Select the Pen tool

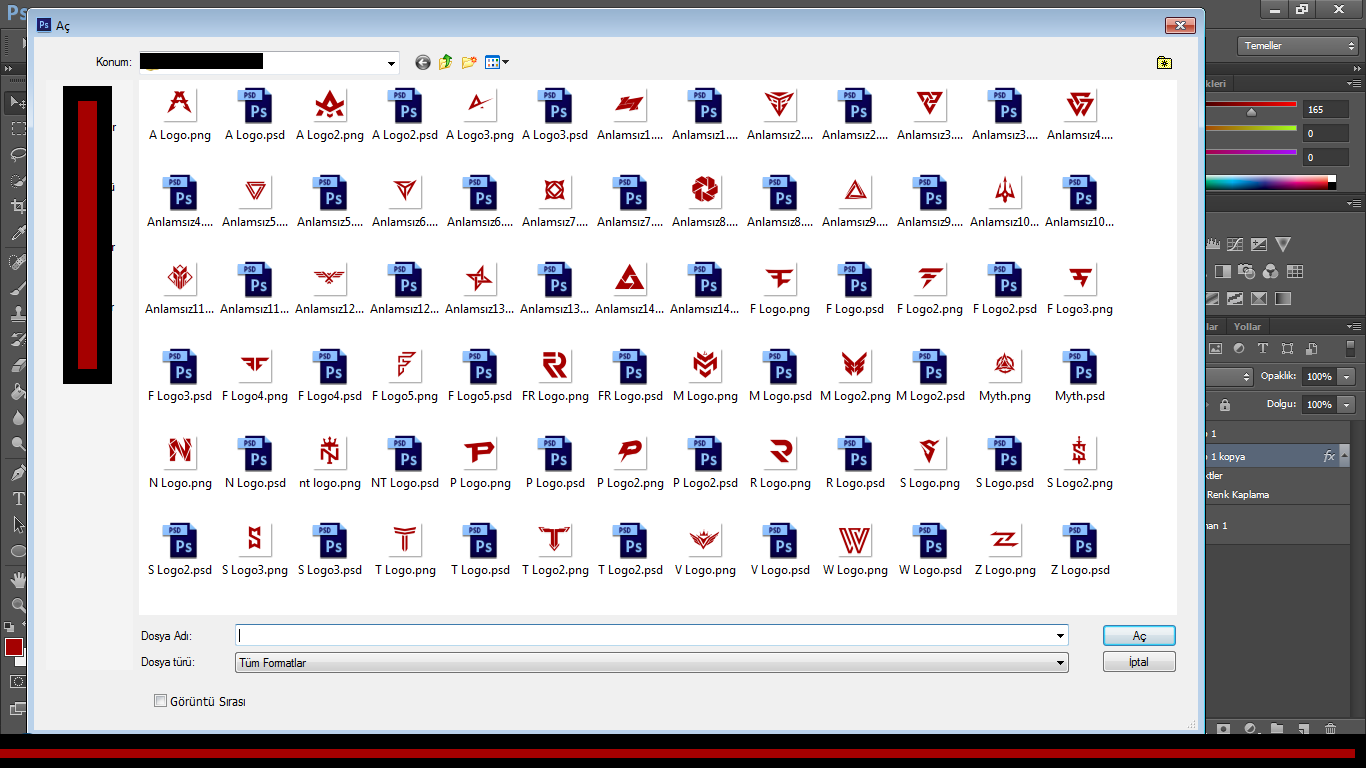click(17, 473)
